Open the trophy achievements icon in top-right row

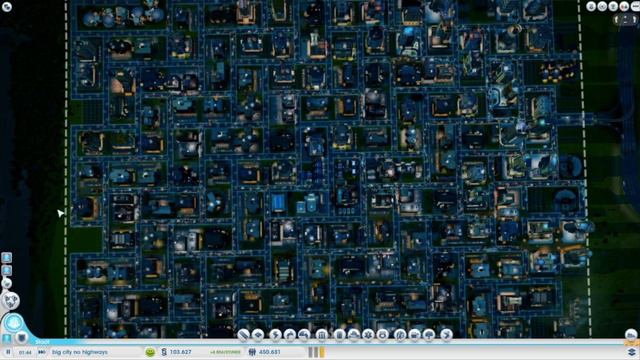tap(613, 6)
